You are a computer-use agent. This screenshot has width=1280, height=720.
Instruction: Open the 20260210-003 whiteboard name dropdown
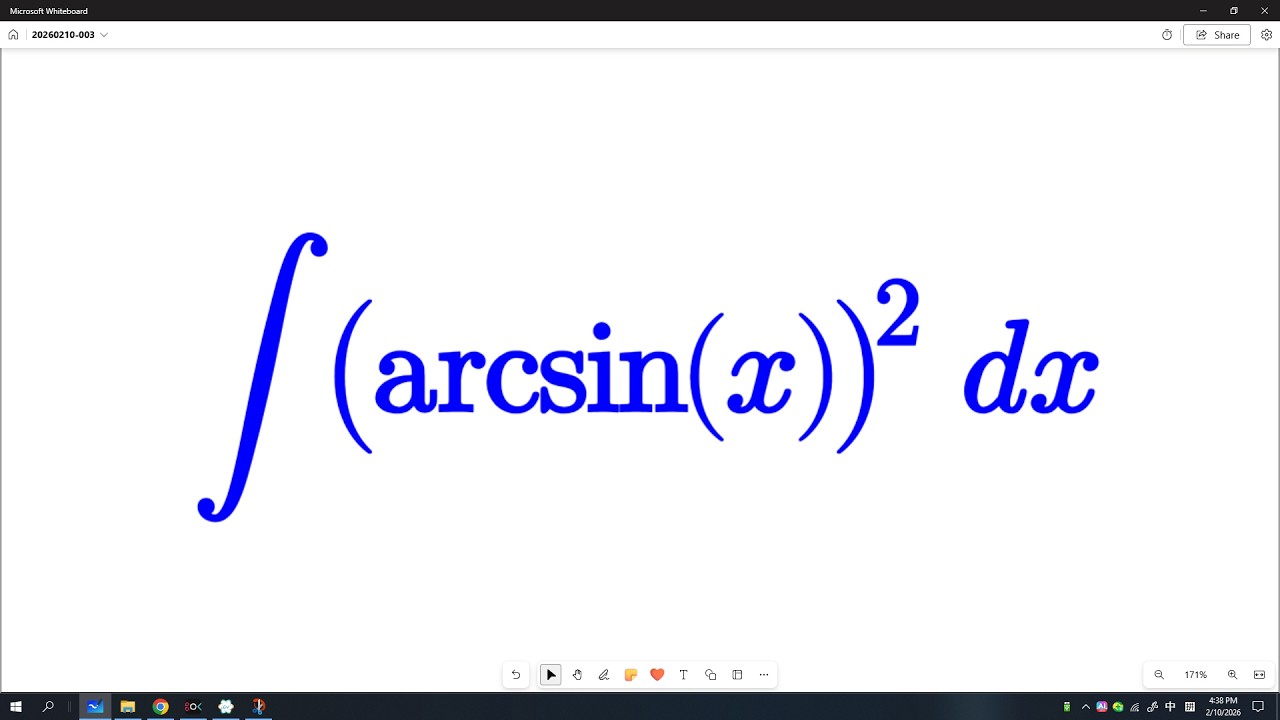(x=70, y=35)
